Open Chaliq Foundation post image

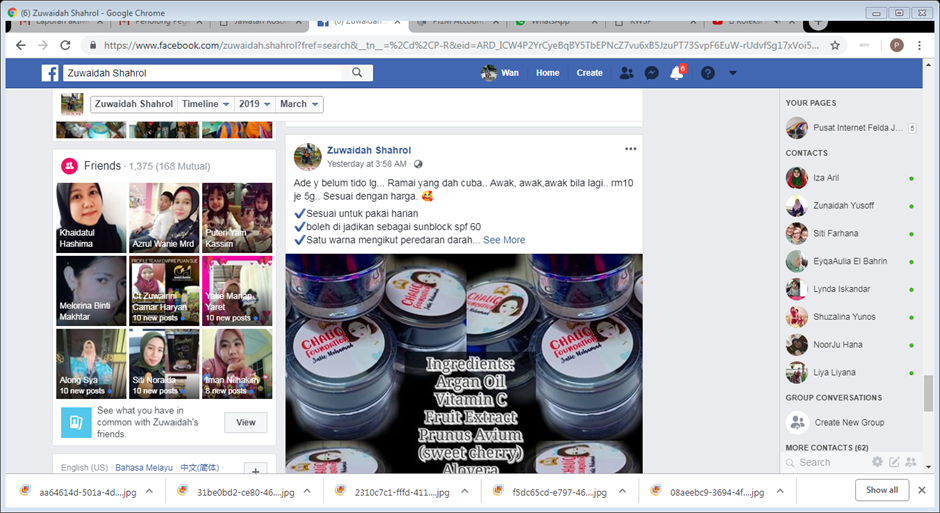point(464,364)
